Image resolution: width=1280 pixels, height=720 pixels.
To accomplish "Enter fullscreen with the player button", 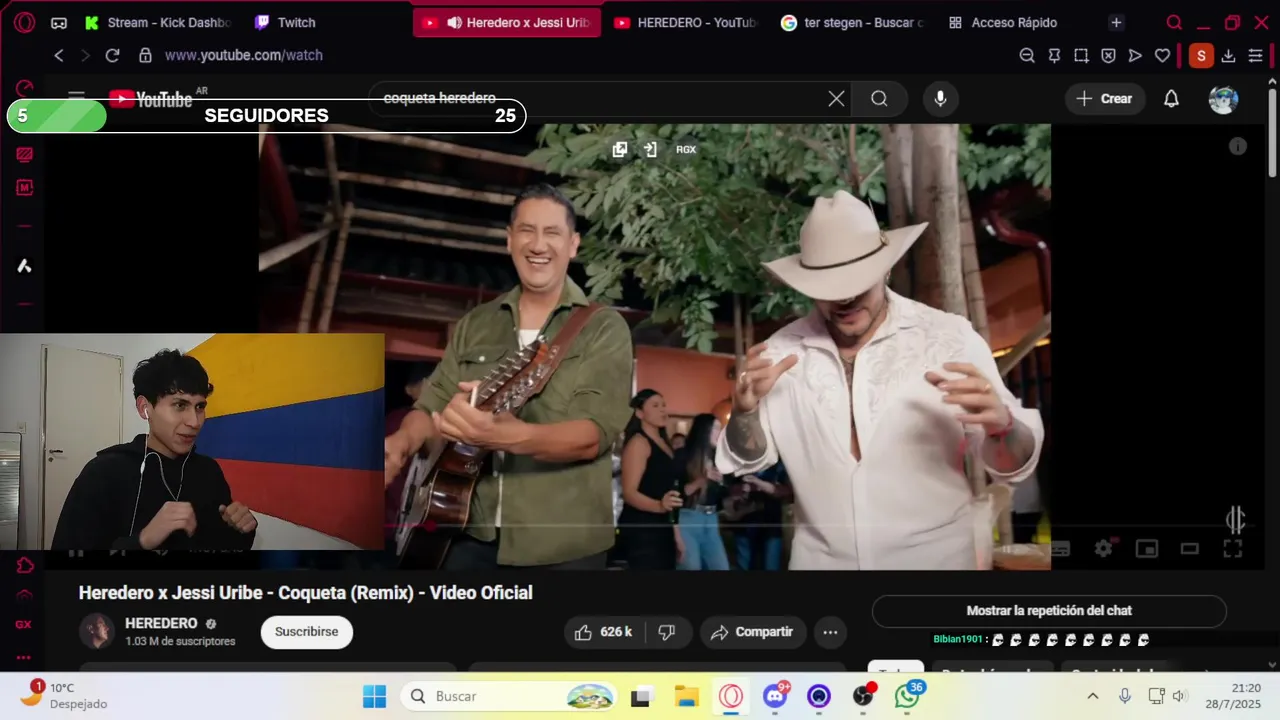I will click(x=1233, y=548).
